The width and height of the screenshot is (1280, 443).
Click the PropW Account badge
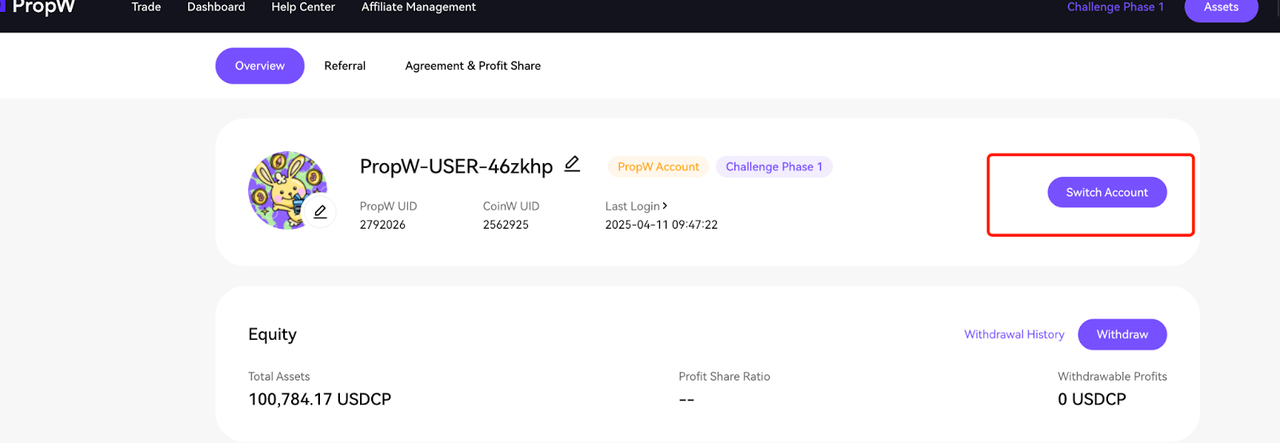tap(658, 167)
